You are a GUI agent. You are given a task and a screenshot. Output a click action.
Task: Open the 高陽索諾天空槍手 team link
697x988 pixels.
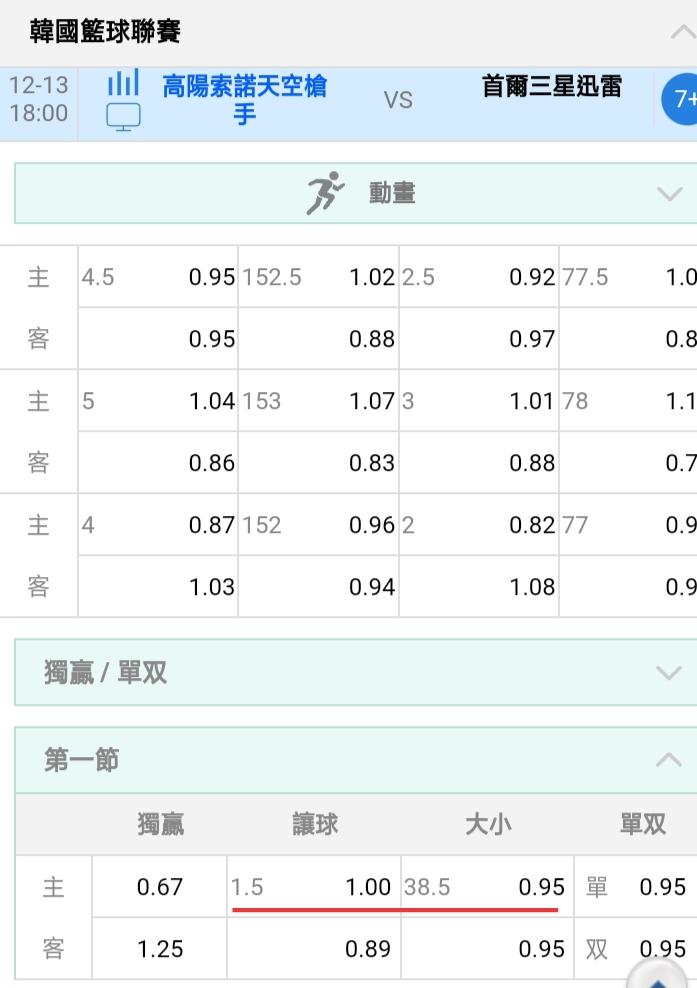(x=245, y=100)
